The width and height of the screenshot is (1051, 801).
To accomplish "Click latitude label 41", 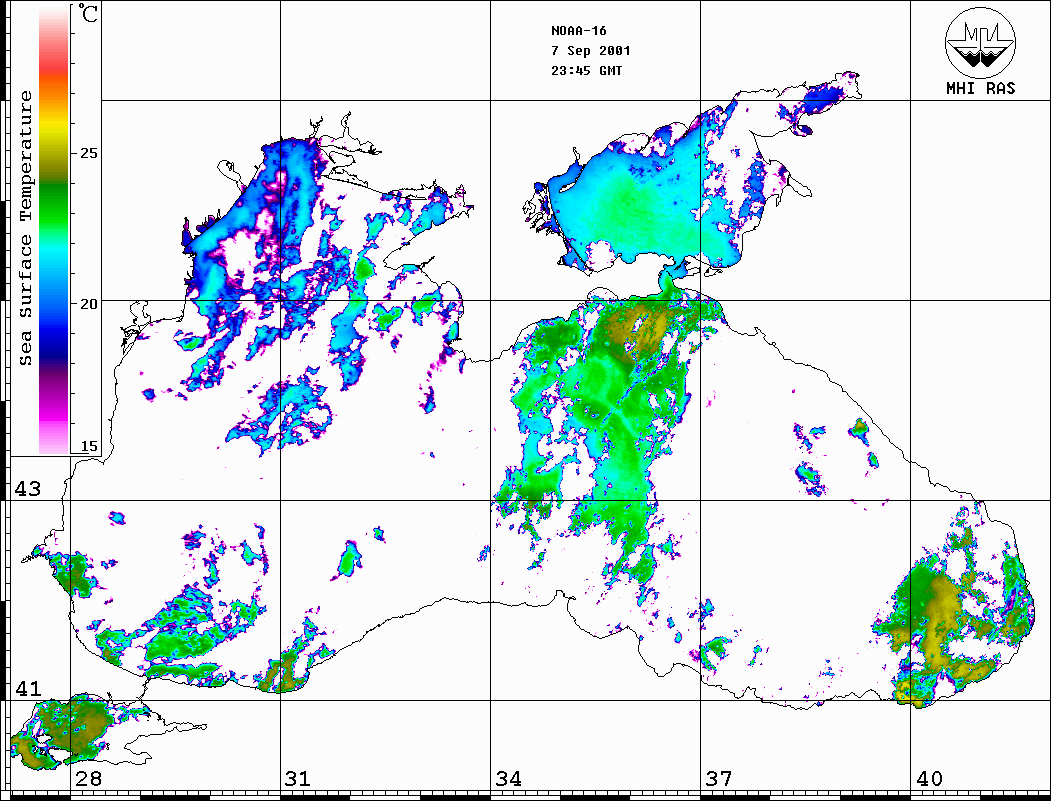I will [x=28, y=689].
